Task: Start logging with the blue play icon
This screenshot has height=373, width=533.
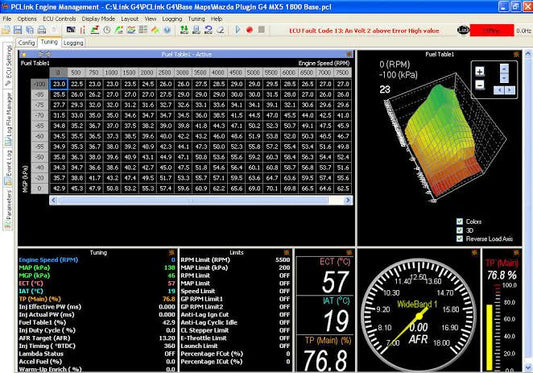Action: pos(238,30)
